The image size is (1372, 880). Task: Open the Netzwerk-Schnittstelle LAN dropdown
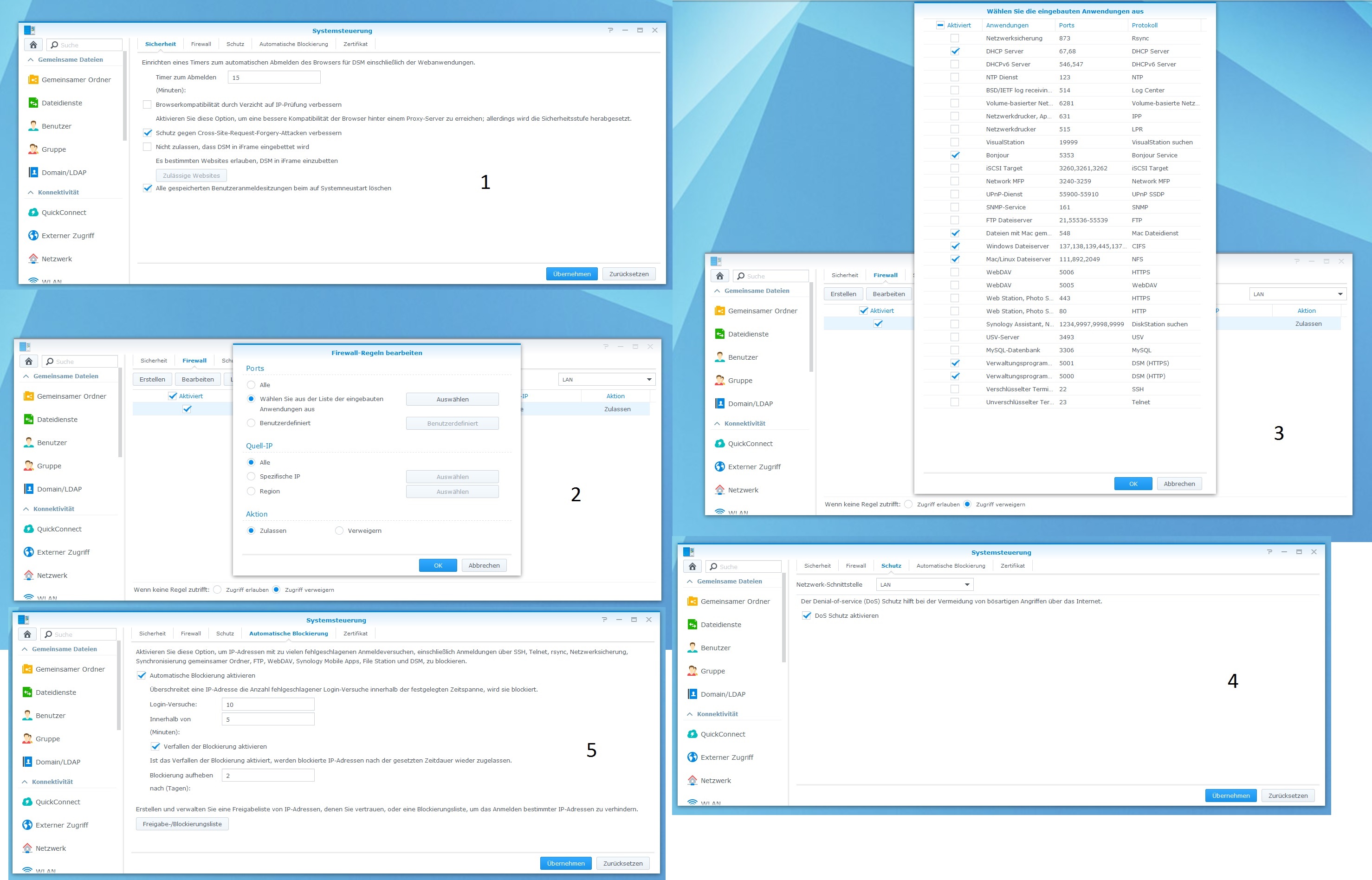924,584
